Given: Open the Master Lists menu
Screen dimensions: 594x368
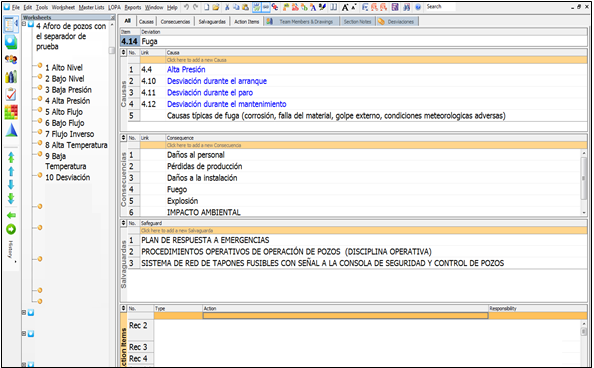Looking at the screenshot, I should click(x=91, y=7).
